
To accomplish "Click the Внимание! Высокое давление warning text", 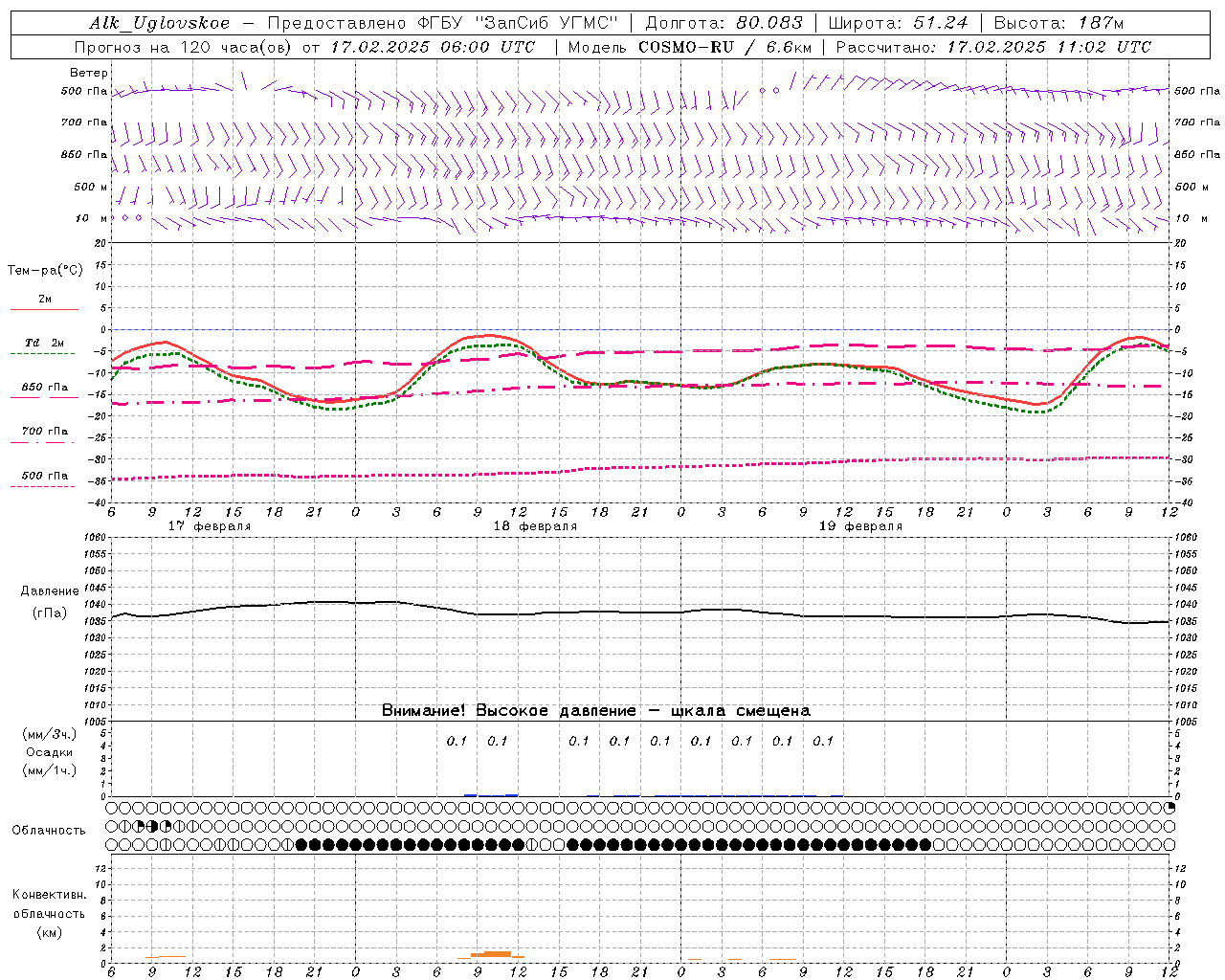I will click(x=596, y=710).
